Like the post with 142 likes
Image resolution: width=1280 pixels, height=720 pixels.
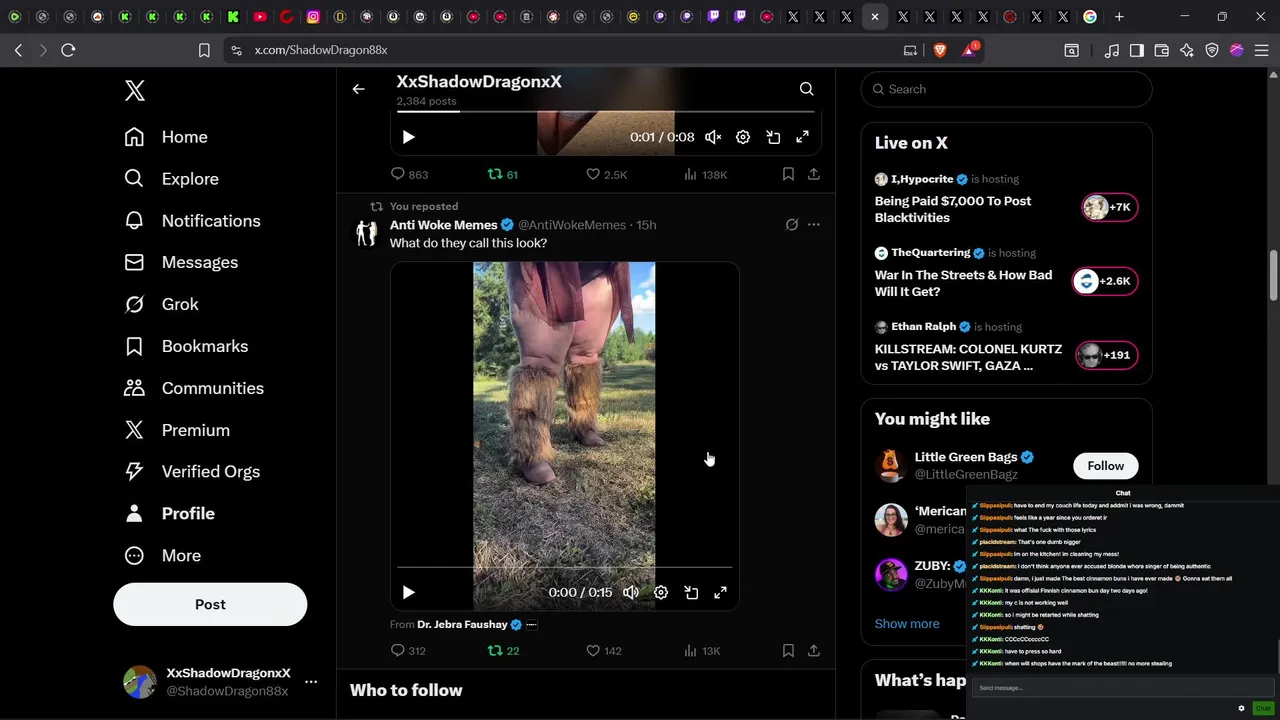(x=604, y=650)
